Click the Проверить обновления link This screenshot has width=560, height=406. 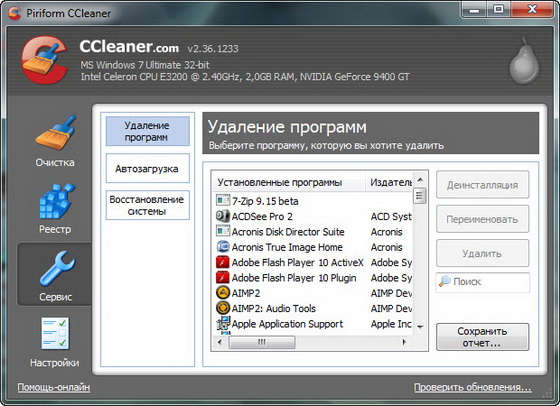(x=472, y=387)
